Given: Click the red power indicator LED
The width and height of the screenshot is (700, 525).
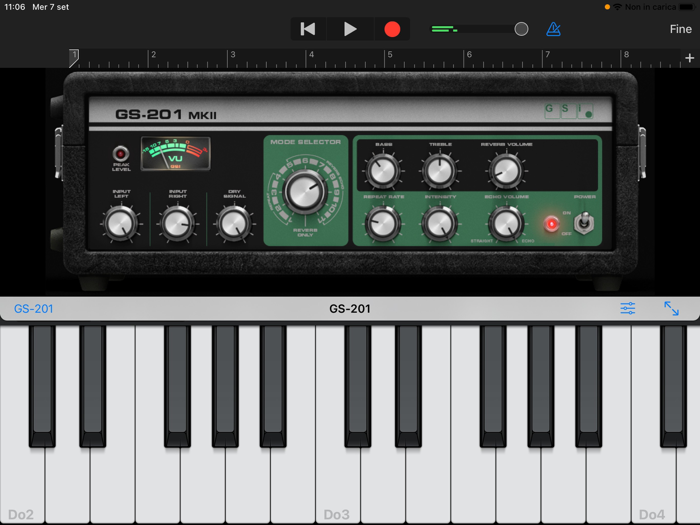Looking at the screenshot, I should (x=551, y=223).
